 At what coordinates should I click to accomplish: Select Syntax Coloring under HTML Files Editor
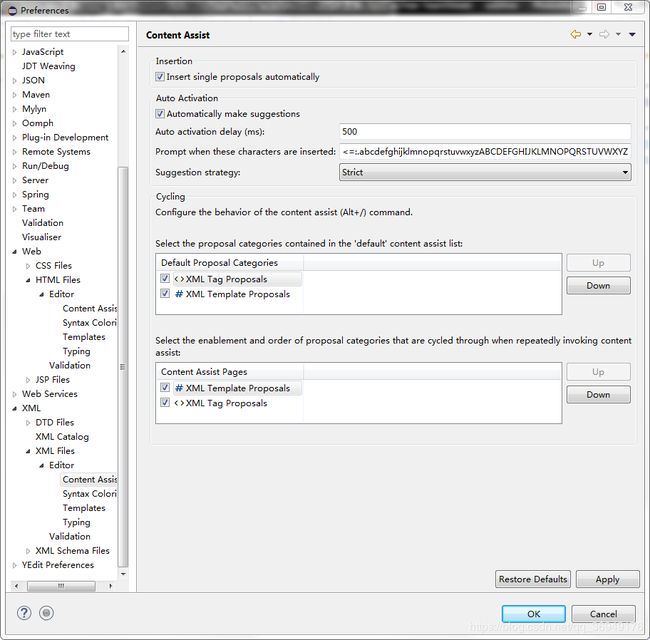90,322
